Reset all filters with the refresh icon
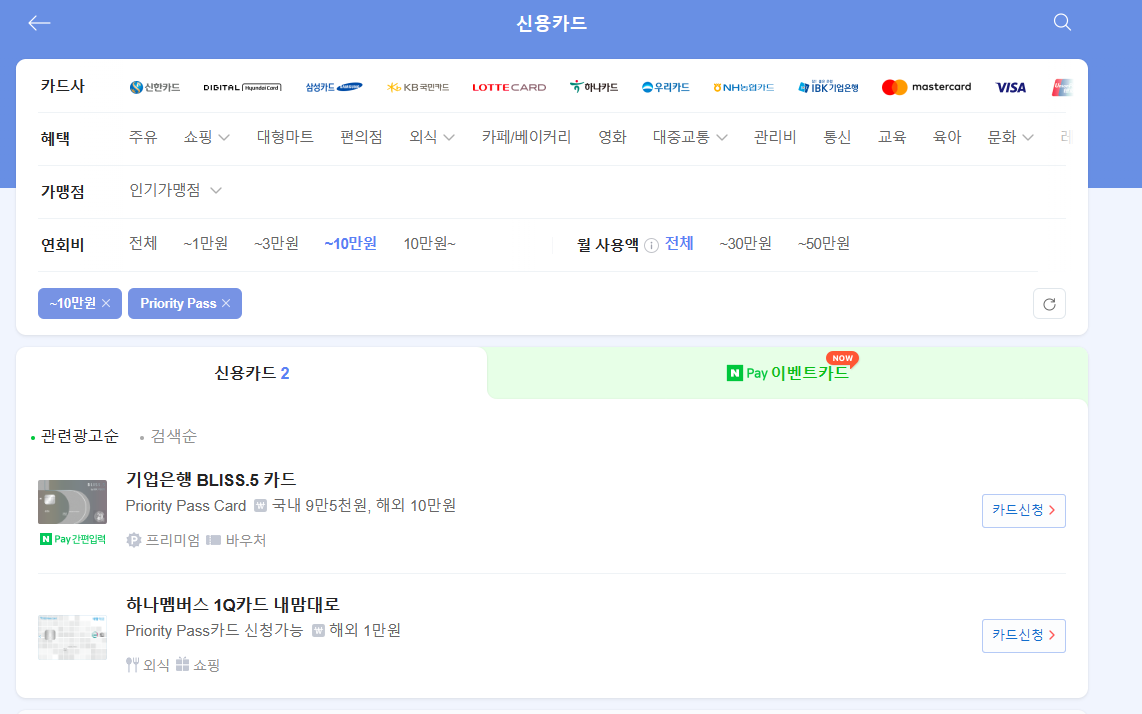The height and width of the screenshot is (714, 1142). [x=1049, y=304]
